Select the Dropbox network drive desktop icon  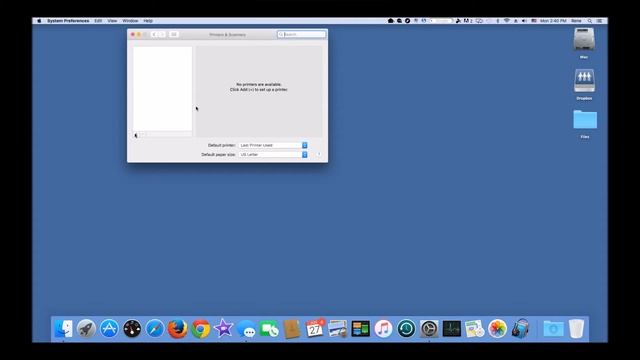point(584,81)
